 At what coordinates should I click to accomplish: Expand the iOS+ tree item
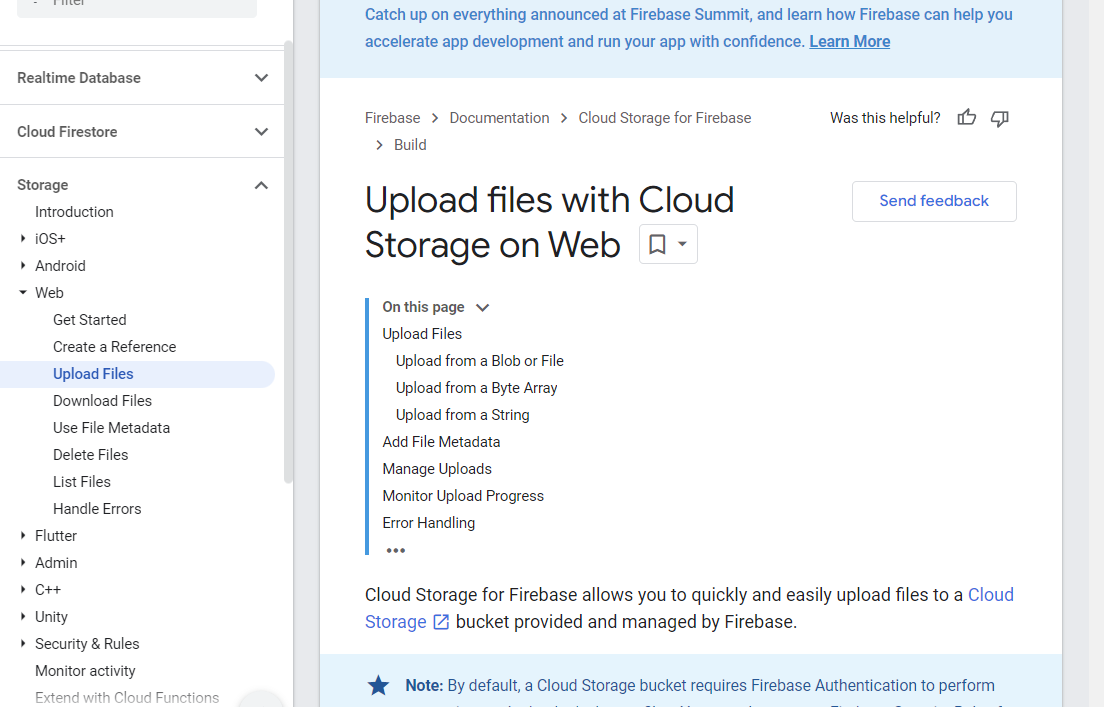pos(23,239)
